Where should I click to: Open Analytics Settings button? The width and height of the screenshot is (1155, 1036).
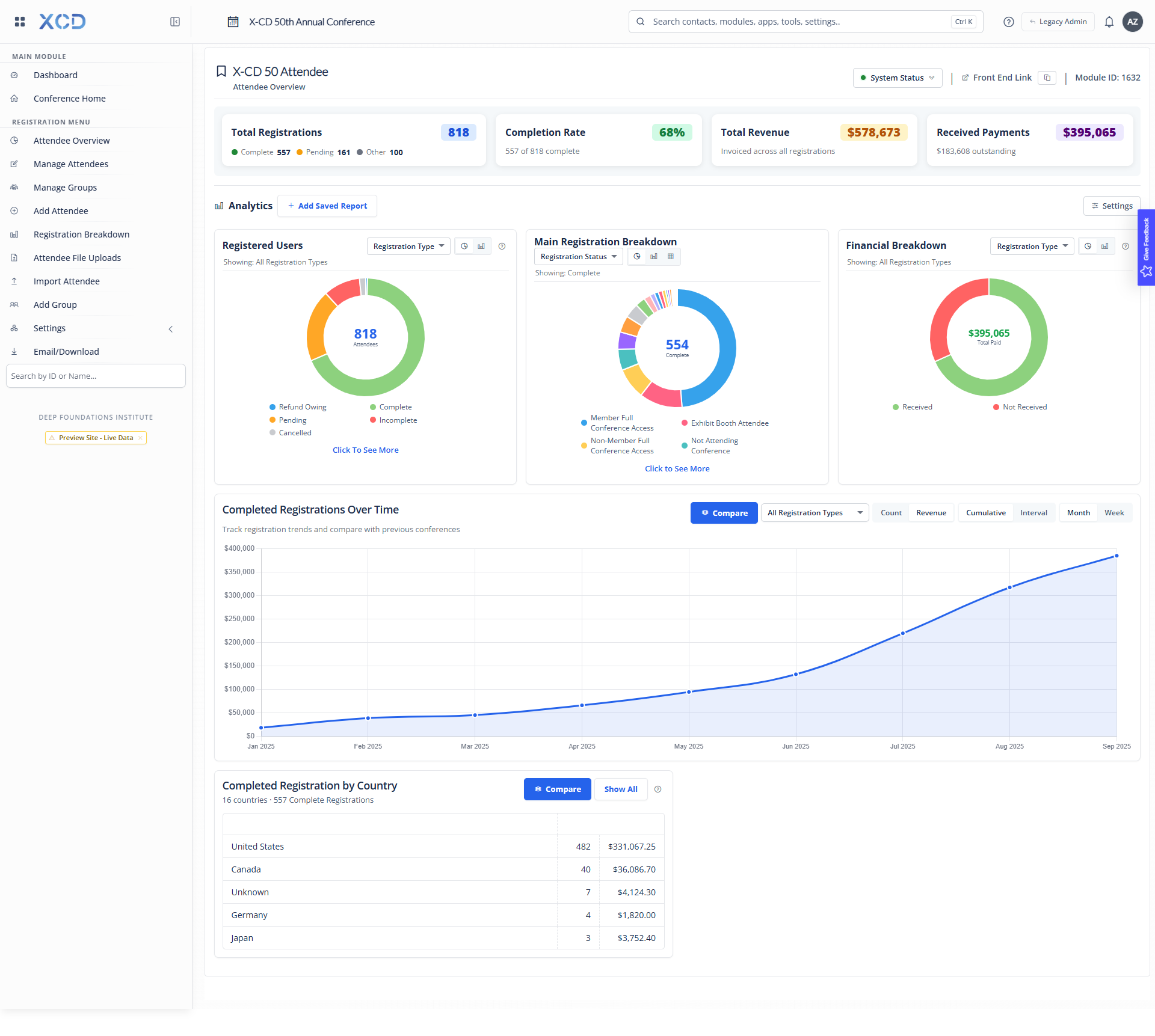[x=1112, y=206]
